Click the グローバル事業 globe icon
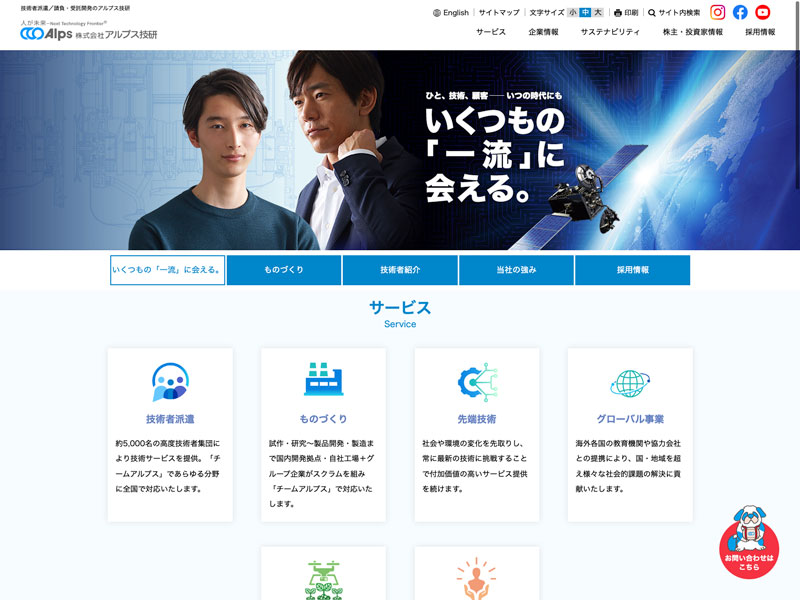Screen dimensions: 800x600 [630, 381]
